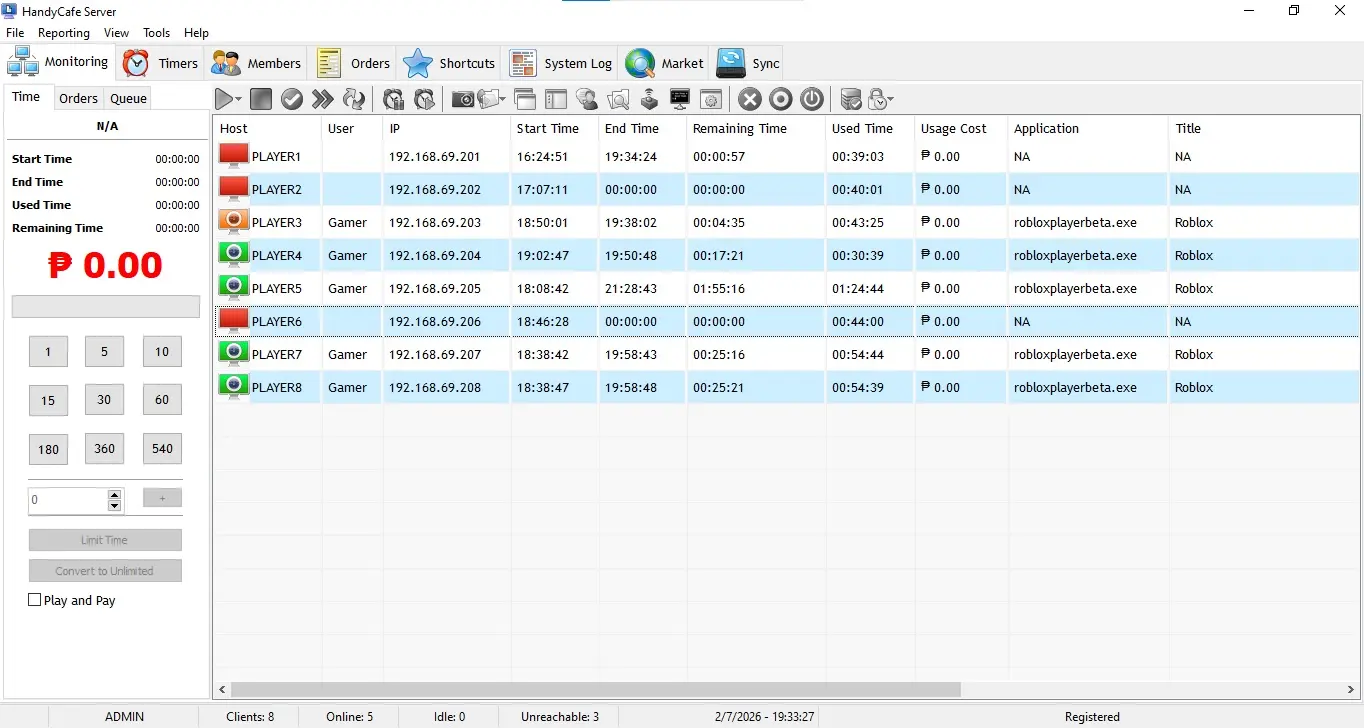Click the orange monitor icon for PLAYER3
The image size is (1364, 728).
234,222
